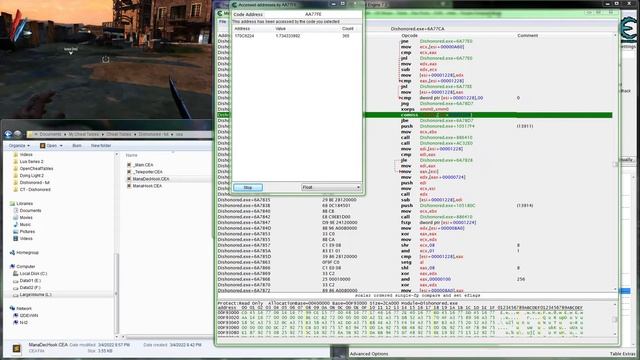Select the _Teleporter.CEA file

[x=147, y=172]
